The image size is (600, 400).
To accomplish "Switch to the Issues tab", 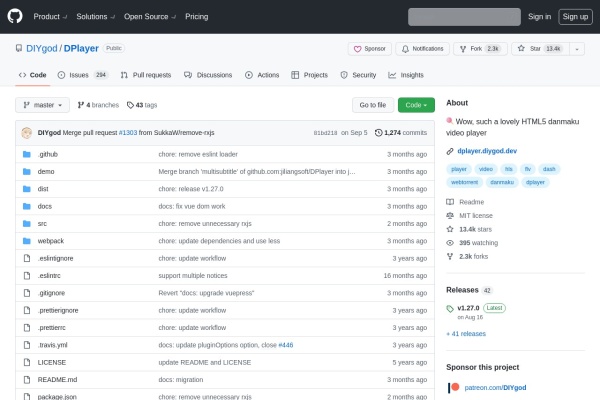I will [x=82, y=75].
